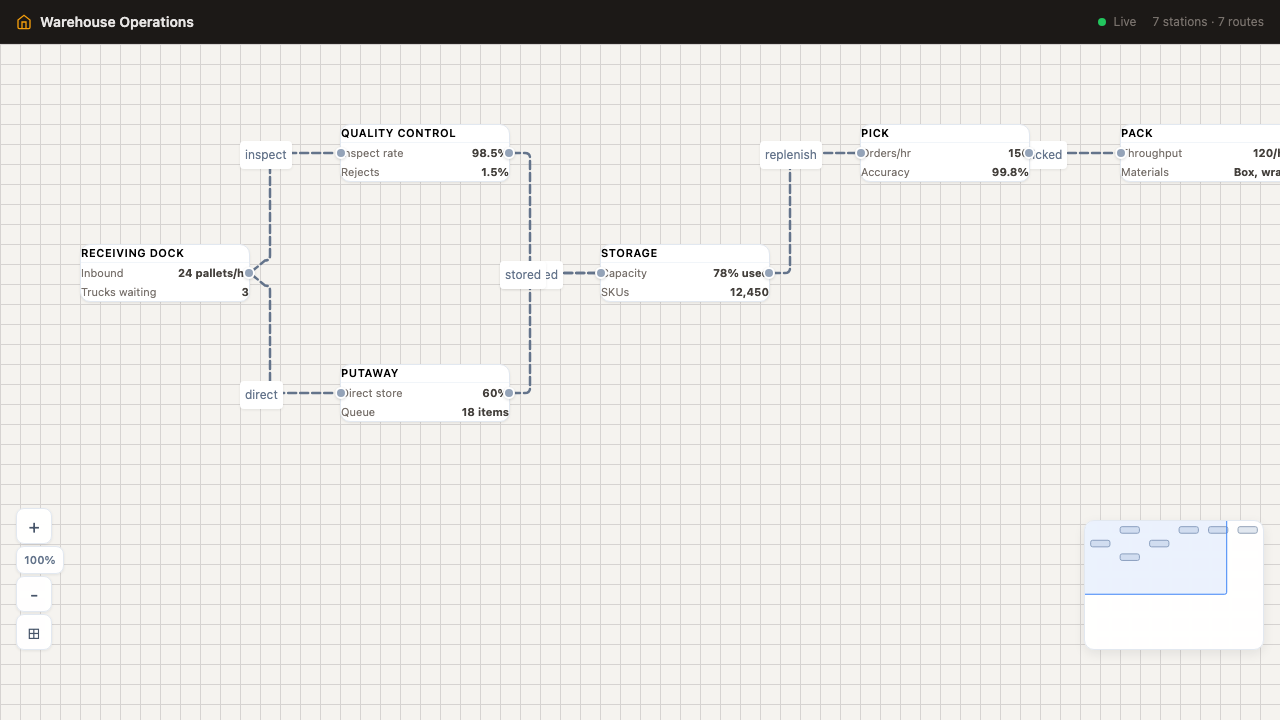This screenshot has height=720, width=1280.
Task: Select the Quality Control input port
Action: (341, 153)
